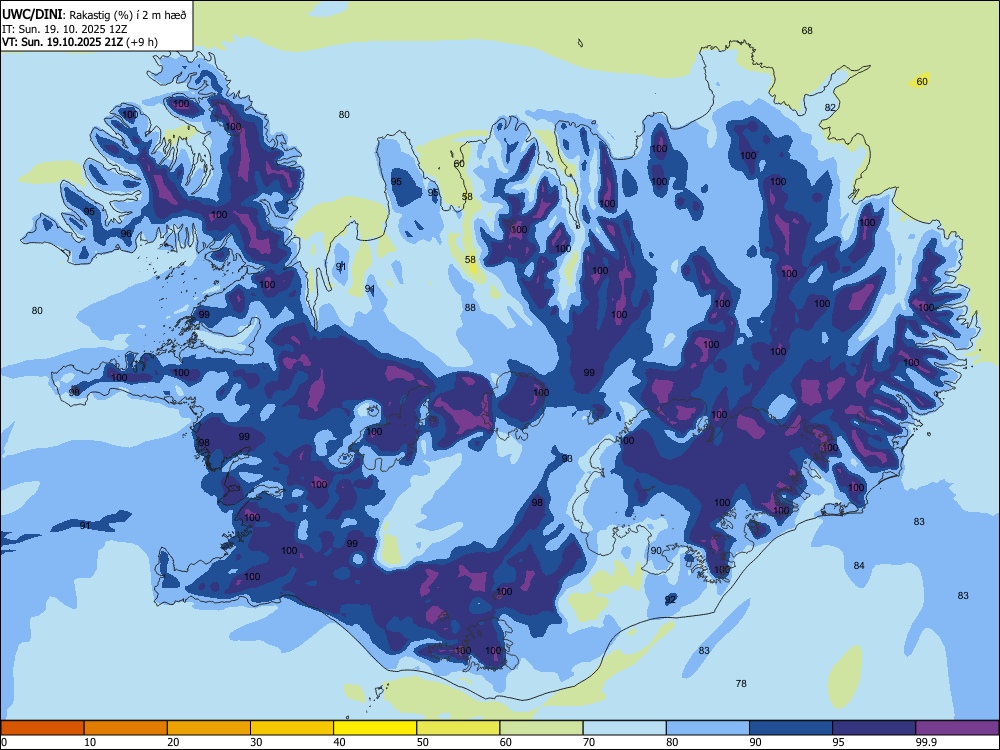Click the map value "68" over northern sea

coord(807,31)
